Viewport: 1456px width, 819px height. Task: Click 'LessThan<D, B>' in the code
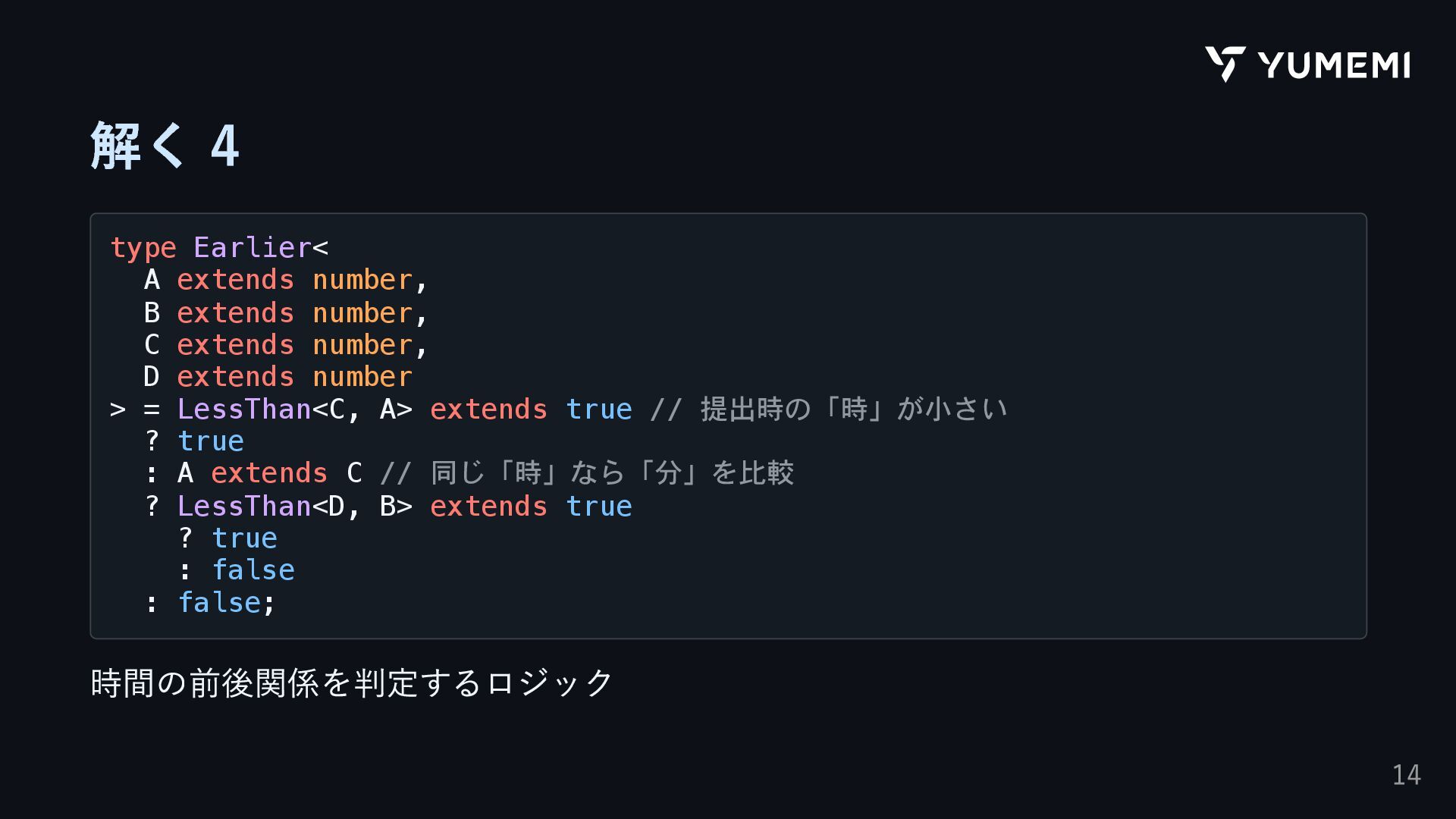pos(294,507)
